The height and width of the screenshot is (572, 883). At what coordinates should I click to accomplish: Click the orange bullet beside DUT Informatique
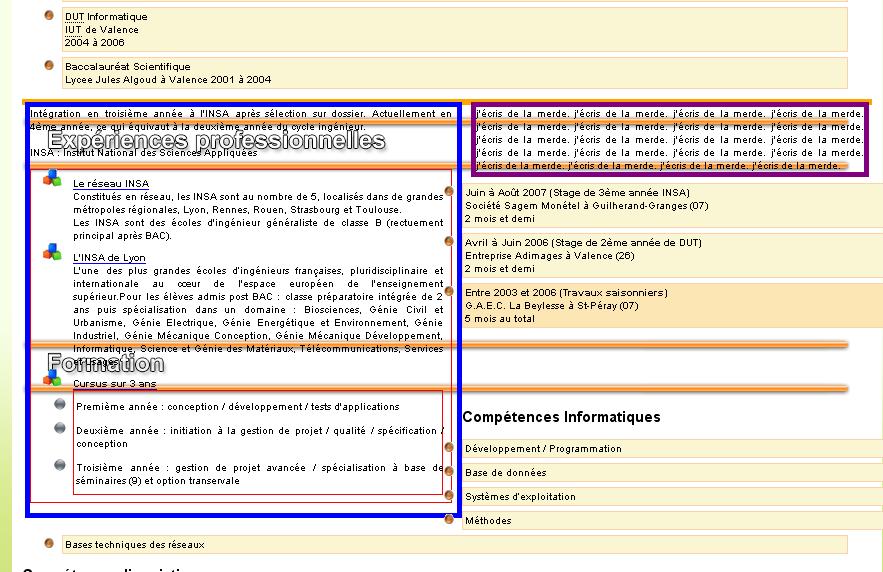49,15
